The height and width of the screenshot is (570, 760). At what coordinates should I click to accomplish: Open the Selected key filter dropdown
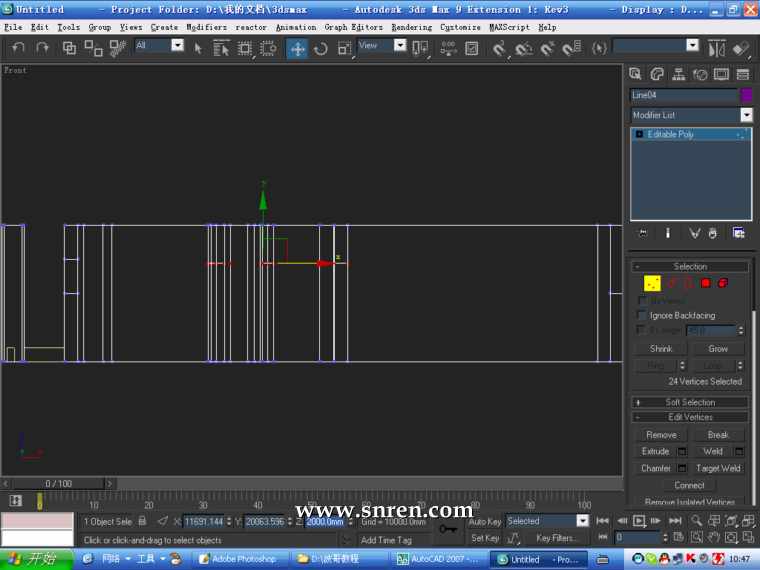(x=583, y=521)
